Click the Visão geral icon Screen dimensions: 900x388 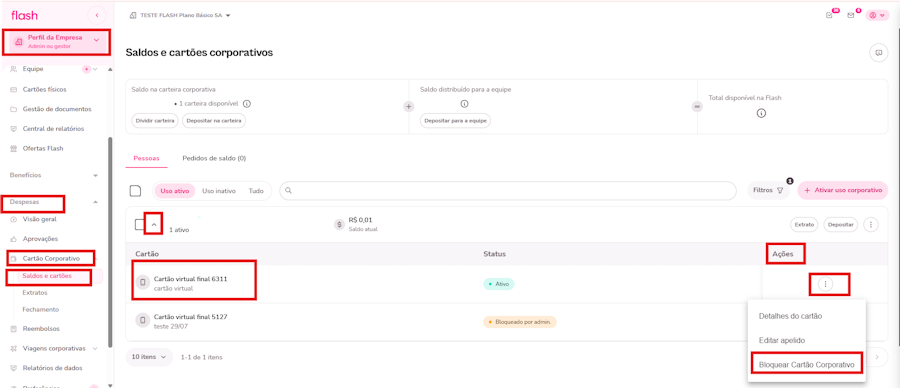[14, 219]
